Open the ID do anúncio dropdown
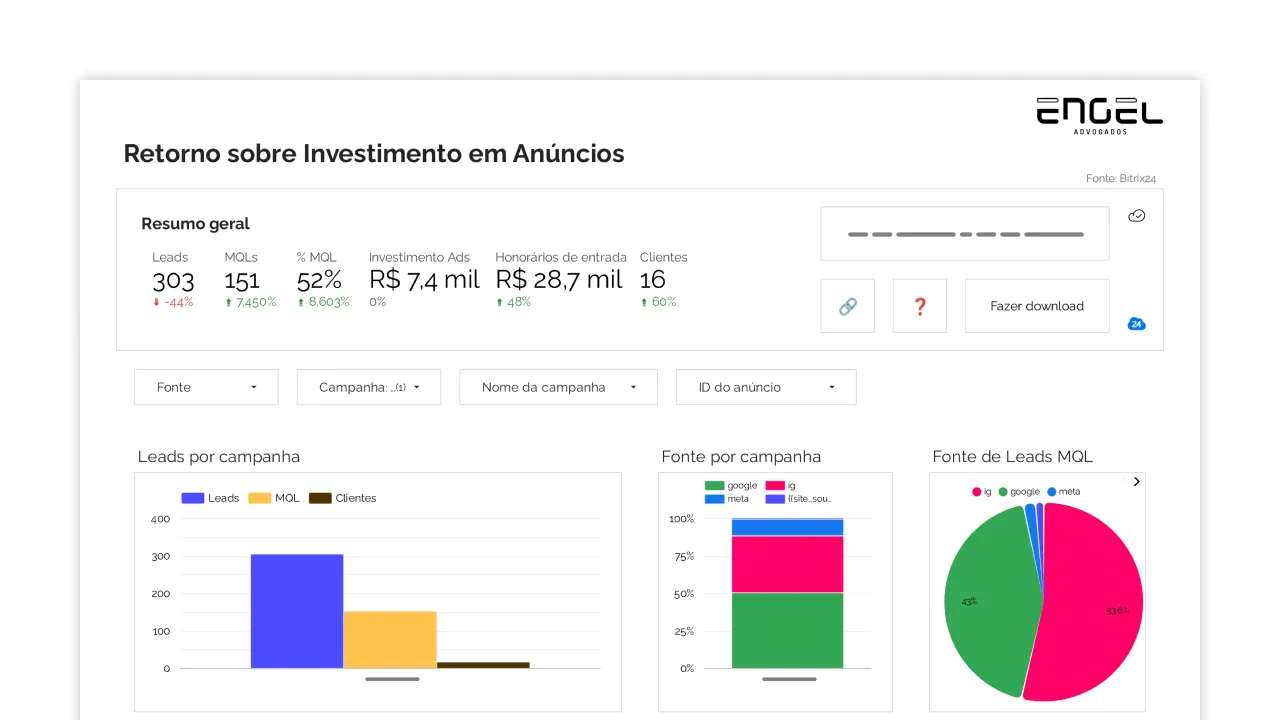 click(x=765, y=387)
